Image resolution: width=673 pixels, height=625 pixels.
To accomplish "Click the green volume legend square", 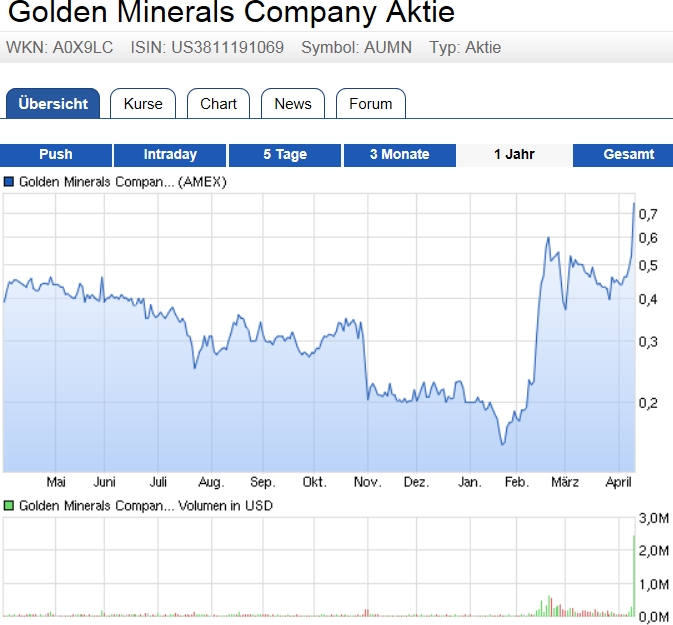I will (9, 506).
